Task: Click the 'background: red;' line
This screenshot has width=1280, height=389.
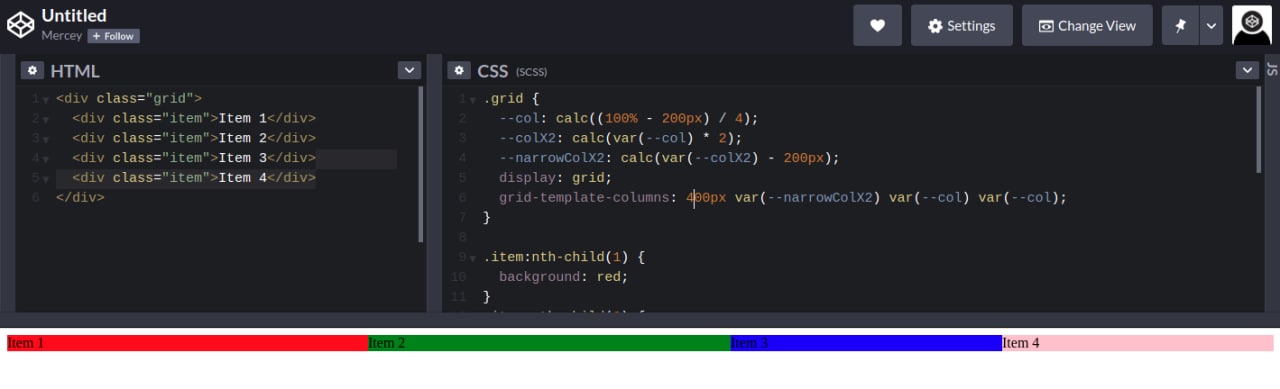Action: coord(563,277)
